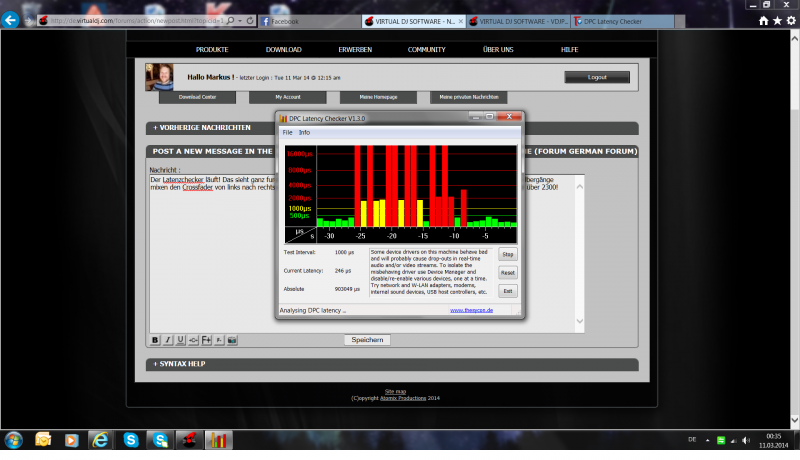Apply bold formatting in the message editor

(155, 340)
